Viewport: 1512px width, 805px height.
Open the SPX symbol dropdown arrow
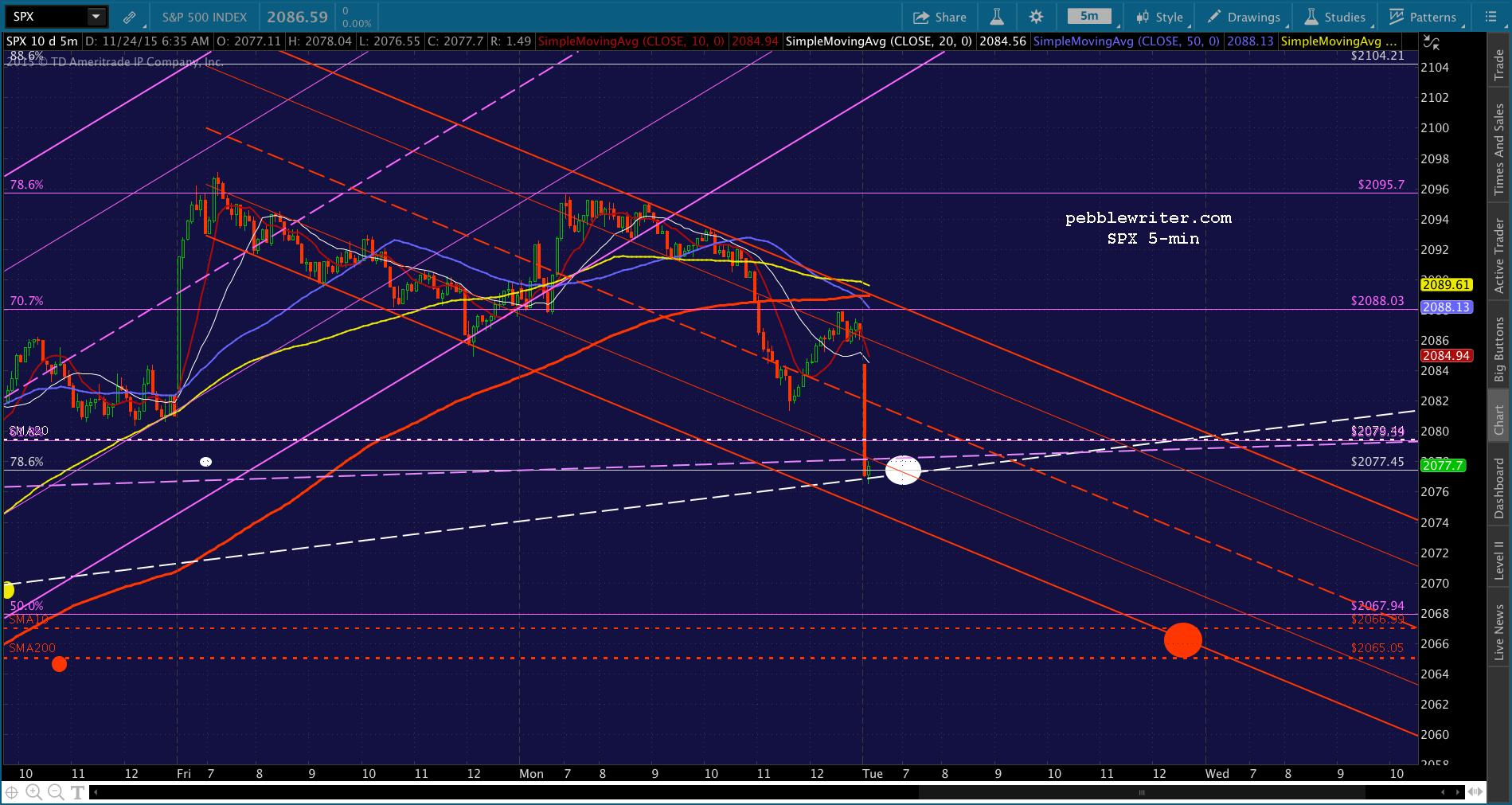pos(96,16)
